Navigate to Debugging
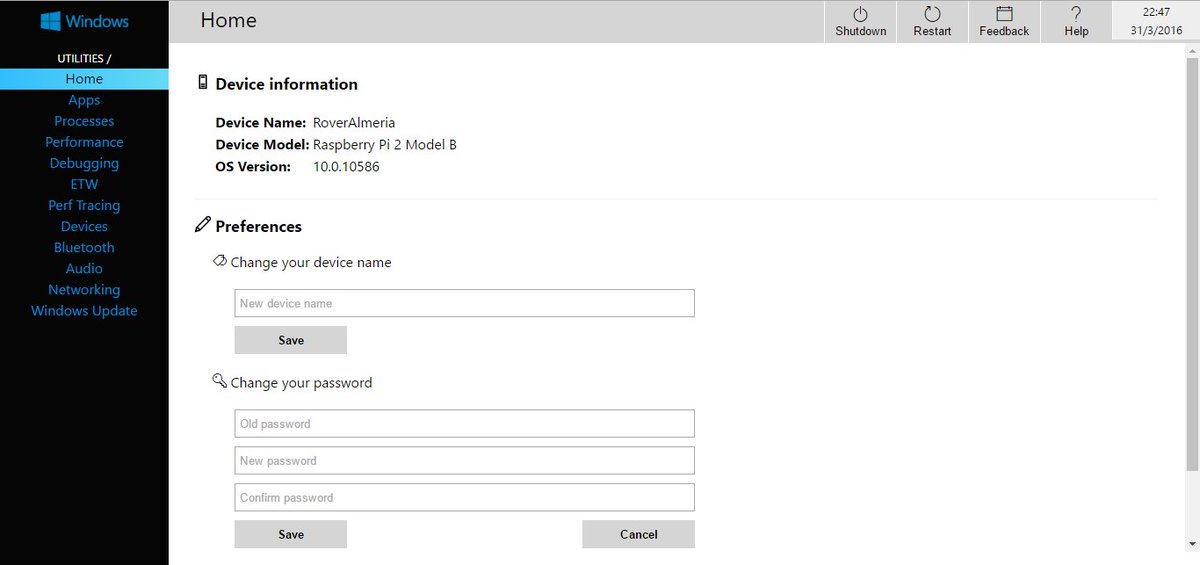 point(84,163)
